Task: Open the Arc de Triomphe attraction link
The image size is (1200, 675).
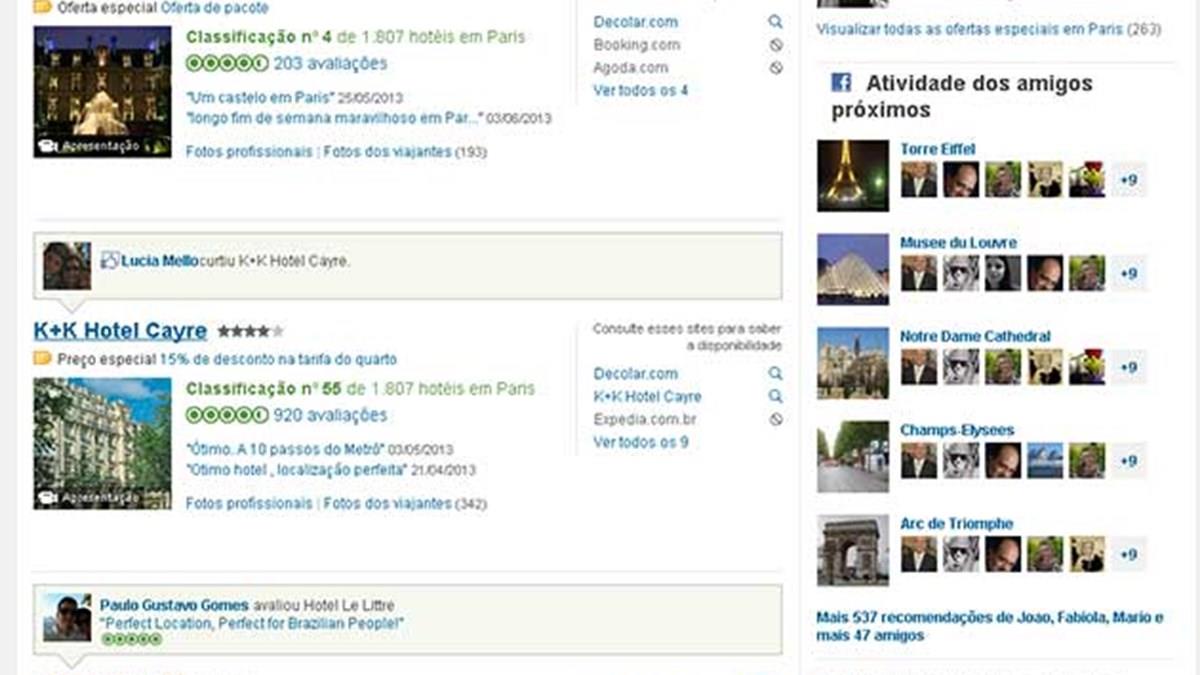Action: 956,524
